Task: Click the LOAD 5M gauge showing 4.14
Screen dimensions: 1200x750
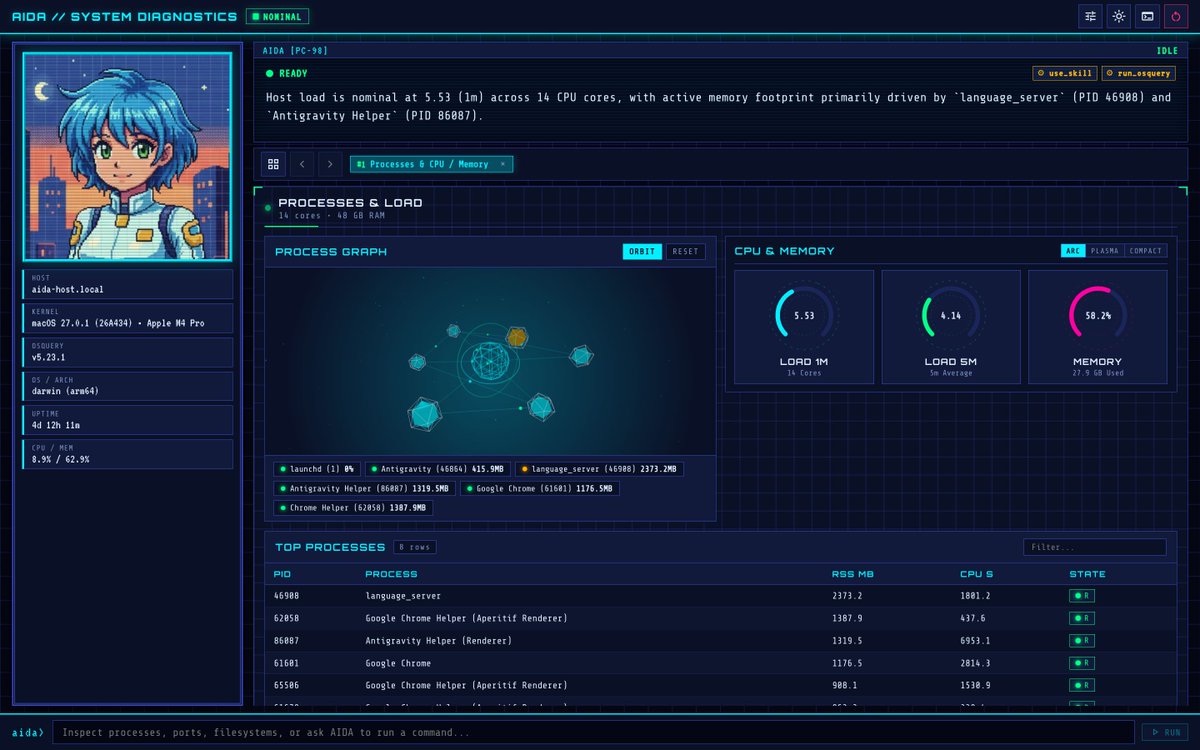Action: click(x=951, y=327)
